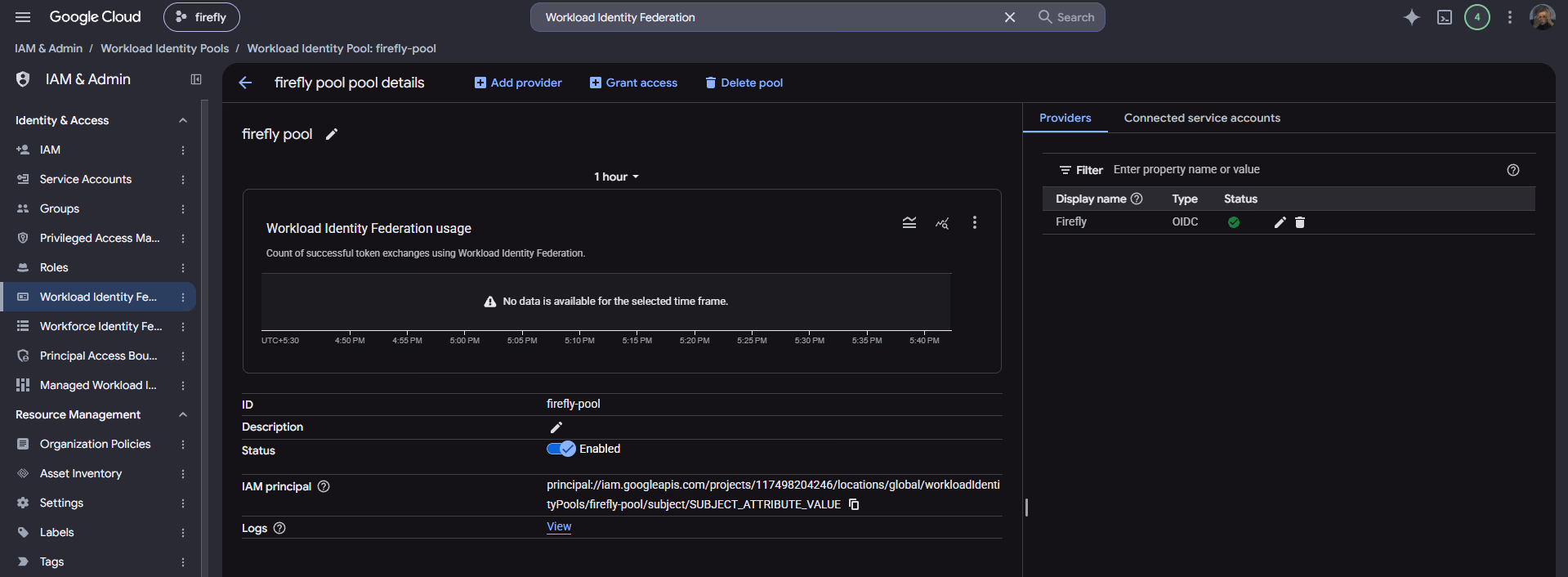Screen dimensions: 1568x577
Task: Collapse the IAM & Admin sidebar panel icon
Action: pos(196,79)
